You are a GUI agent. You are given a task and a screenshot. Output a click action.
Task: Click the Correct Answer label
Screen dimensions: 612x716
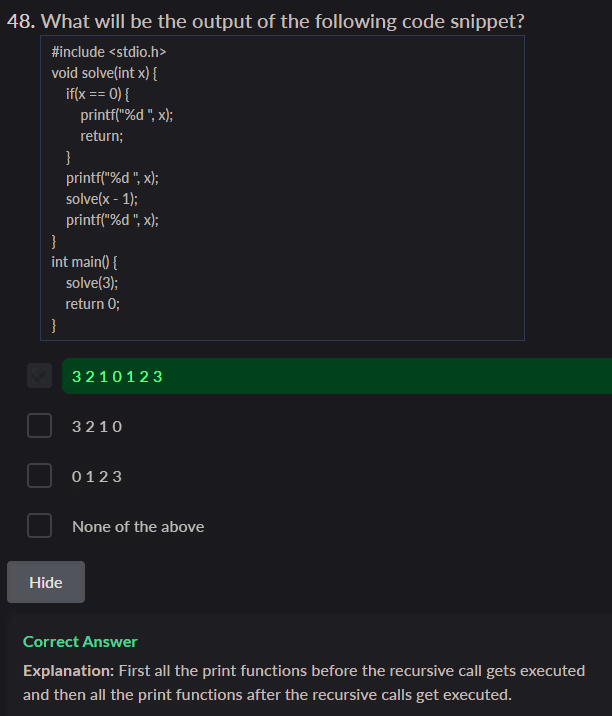[x=80, y=641]
